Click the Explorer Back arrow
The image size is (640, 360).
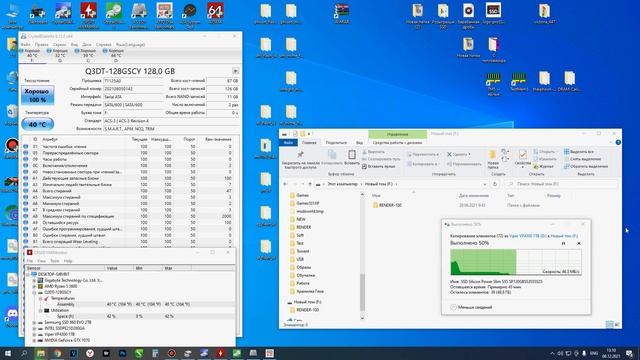tap(285, 184)
